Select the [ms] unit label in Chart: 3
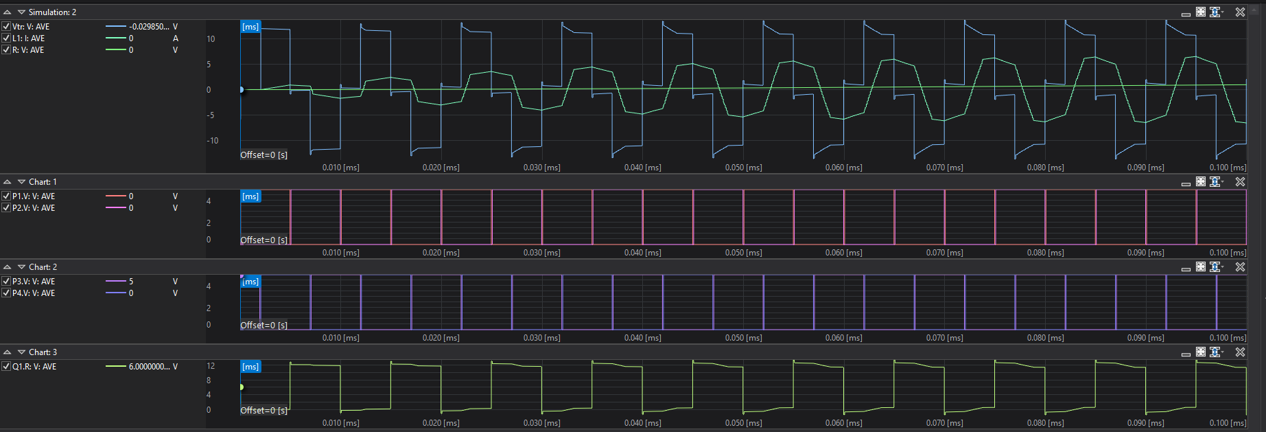This screenshot has height=432, width=1266. coord(251,367)
